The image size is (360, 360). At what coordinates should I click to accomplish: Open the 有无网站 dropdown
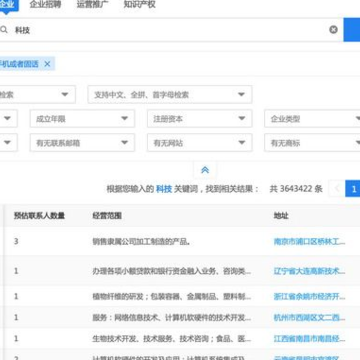(200, 143)
